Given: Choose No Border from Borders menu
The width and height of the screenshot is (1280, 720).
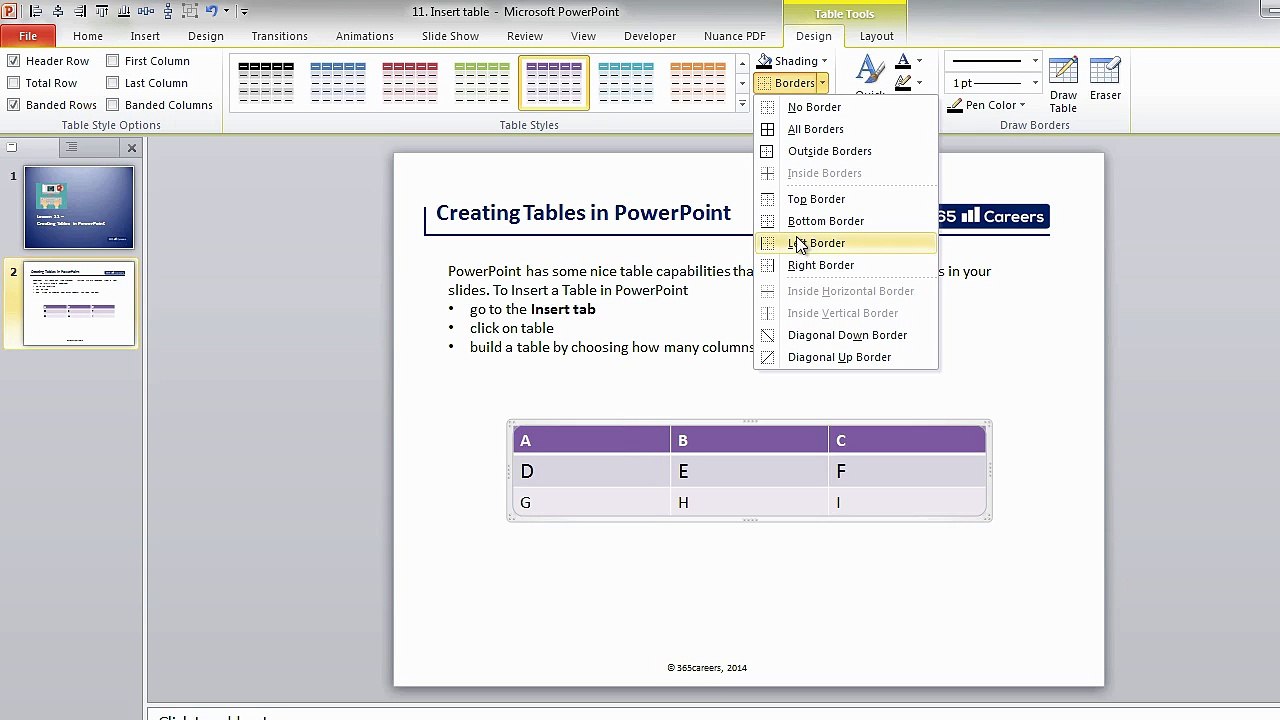Looking at the screenshot, I should click(846, 107).
